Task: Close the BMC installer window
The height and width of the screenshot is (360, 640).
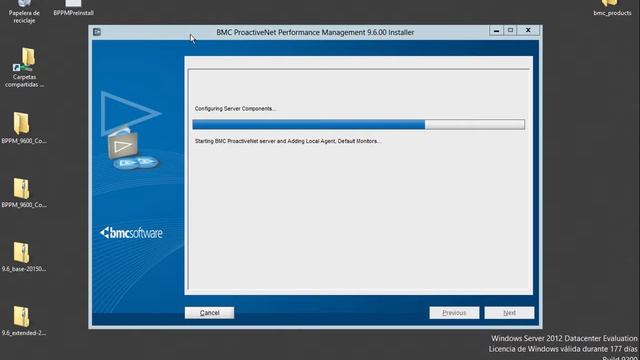Action: (528, 30)
